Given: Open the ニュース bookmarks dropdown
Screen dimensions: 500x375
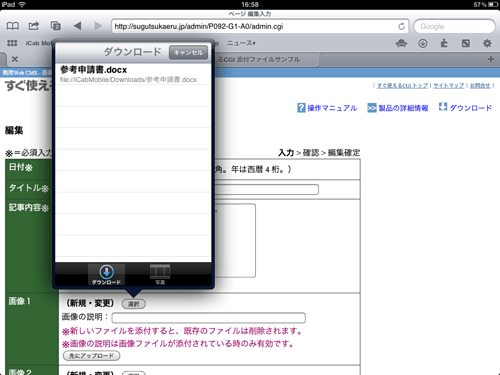Looking at the screenshot, I should [241, 43].
